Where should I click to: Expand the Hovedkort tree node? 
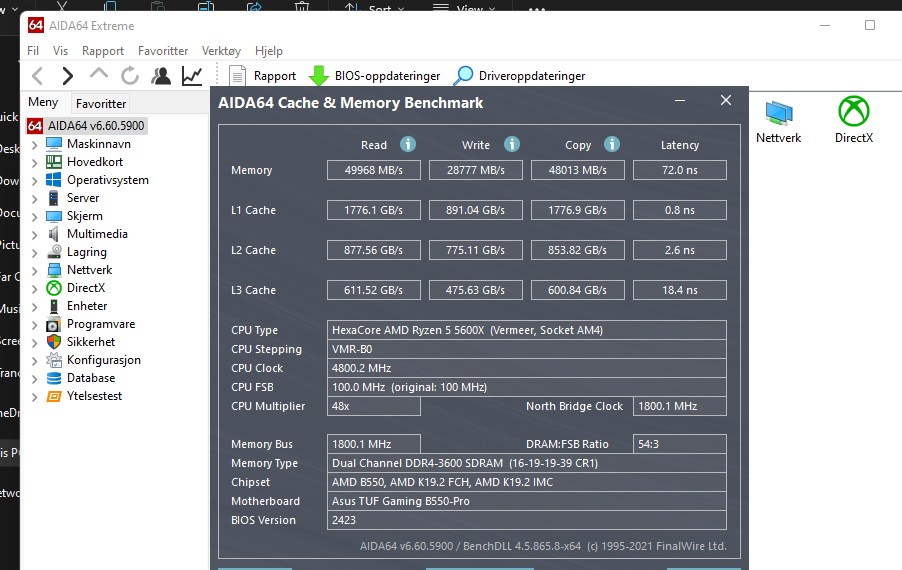tap(35, 162)
